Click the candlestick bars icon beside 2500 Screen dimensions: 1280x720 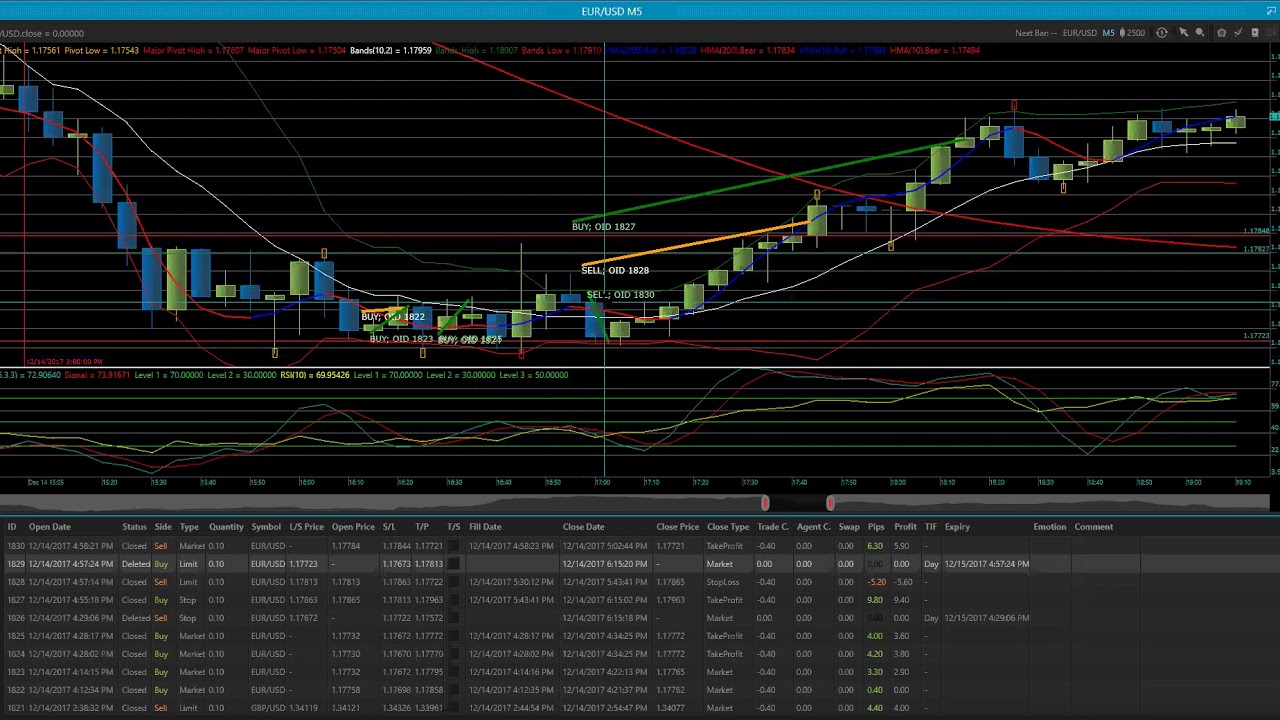tap(1122, 33)
